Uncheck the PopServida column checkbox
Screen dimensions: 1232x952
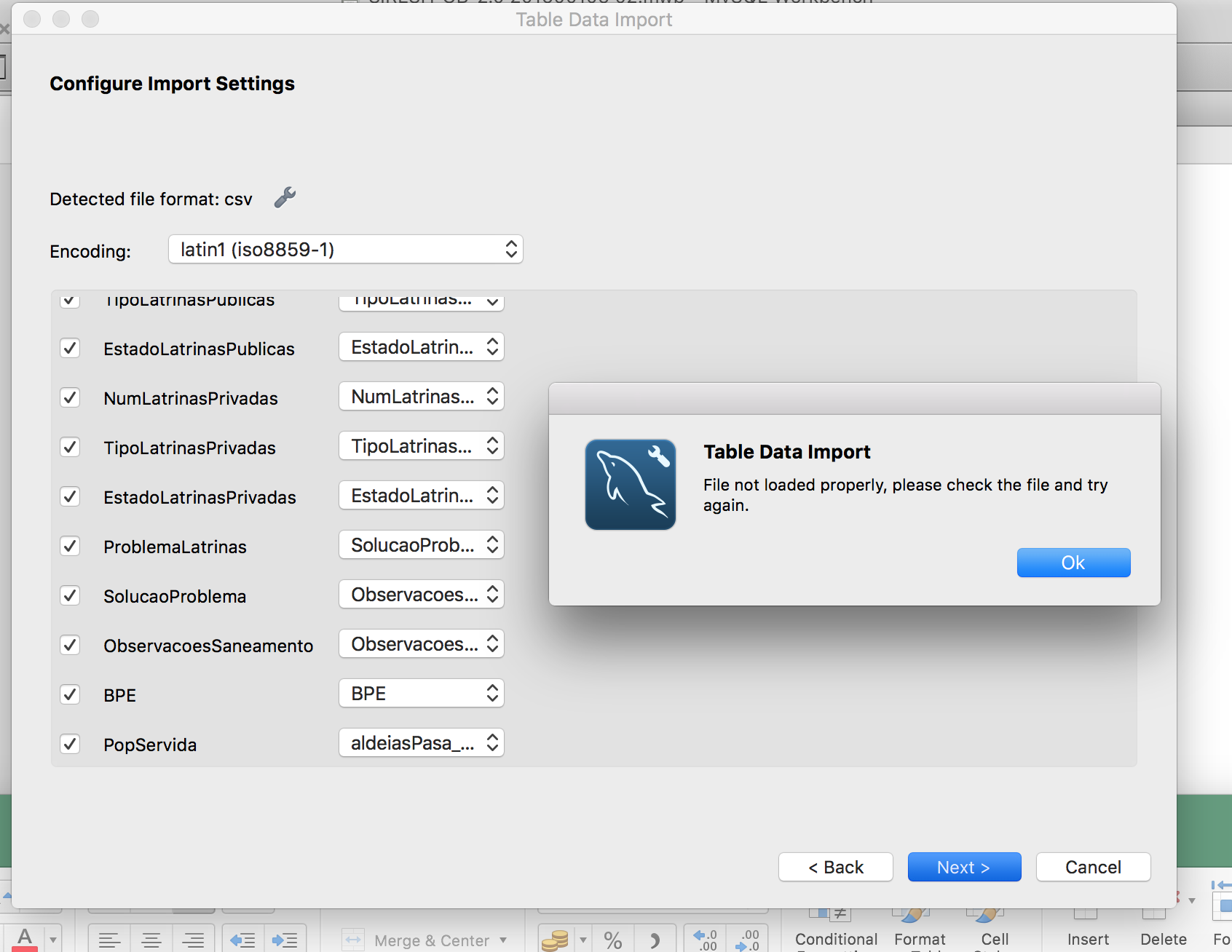click(70, 744)
